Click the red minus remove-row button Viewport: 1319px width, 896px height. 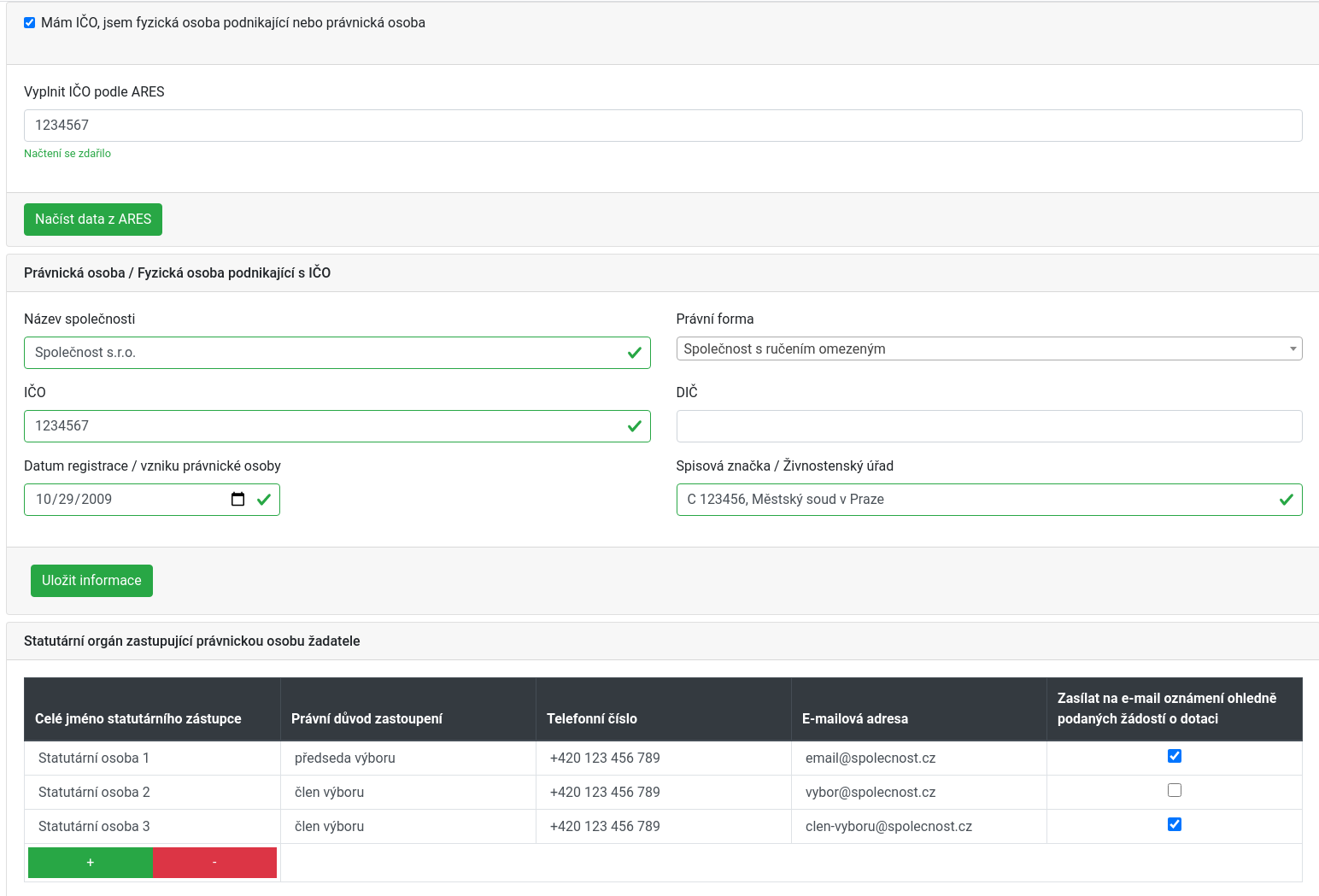coord(214,863)
